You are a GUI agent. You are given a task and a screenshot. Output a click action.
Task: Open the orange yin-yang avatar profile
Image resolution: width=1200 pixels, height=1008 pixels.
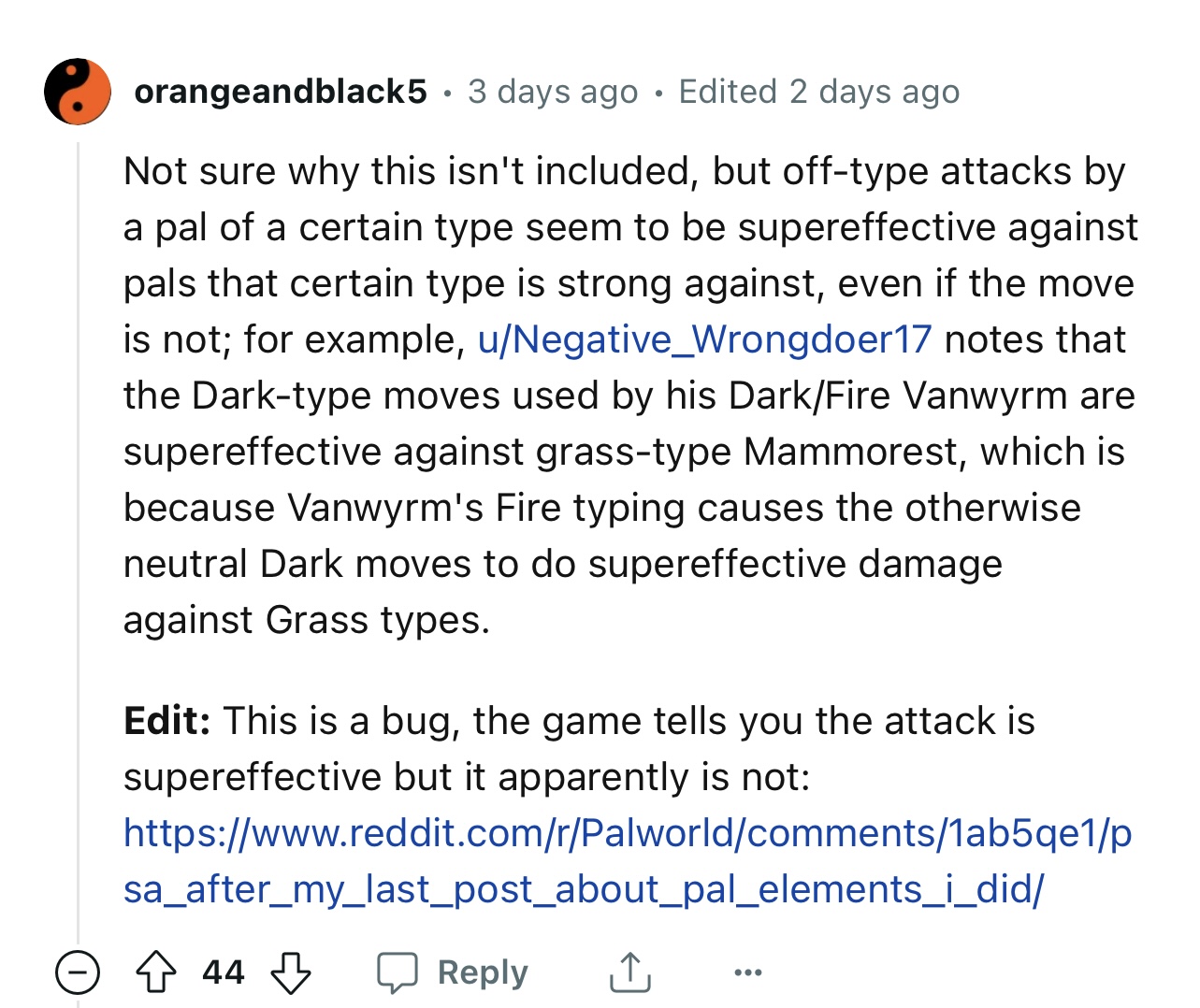(78, 92)
